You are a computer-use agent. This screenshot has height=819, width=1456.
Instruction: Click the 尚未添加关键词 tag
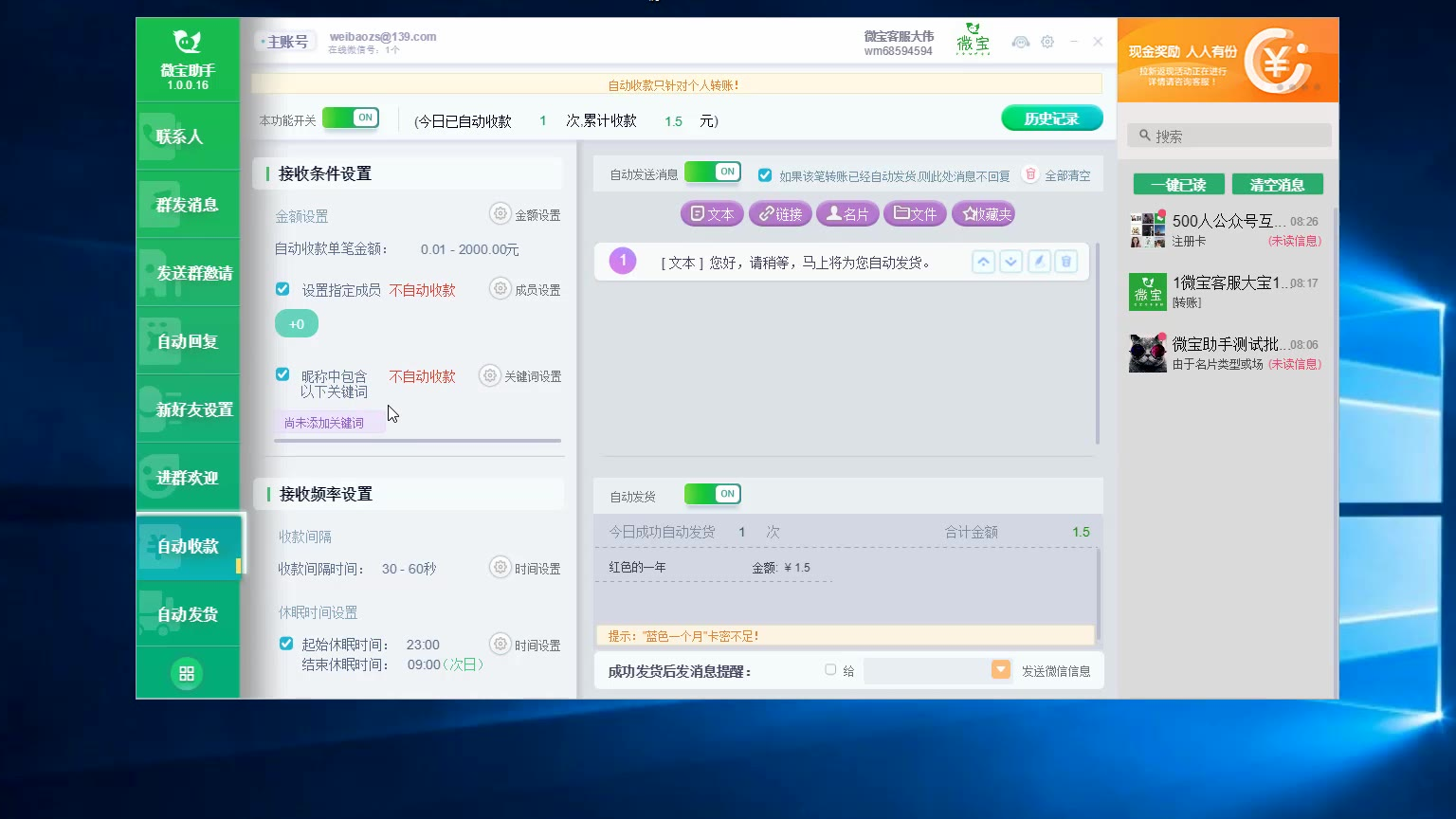(329, 422)
